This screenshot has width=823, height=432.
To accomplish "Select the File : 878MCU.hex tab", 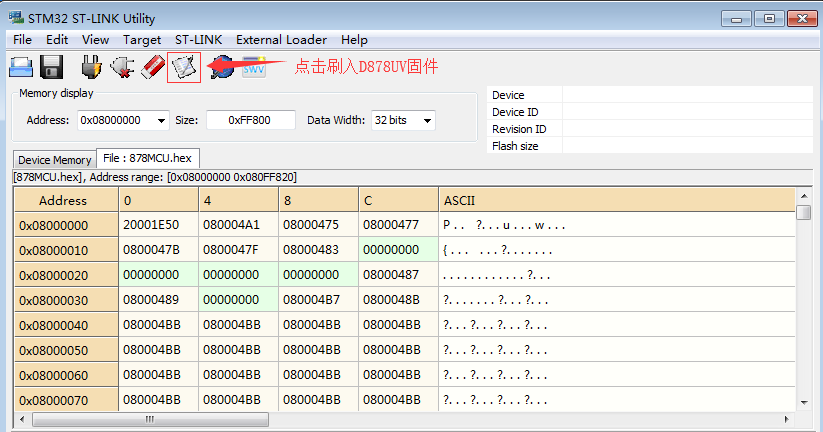I will (x=147, y=158).
